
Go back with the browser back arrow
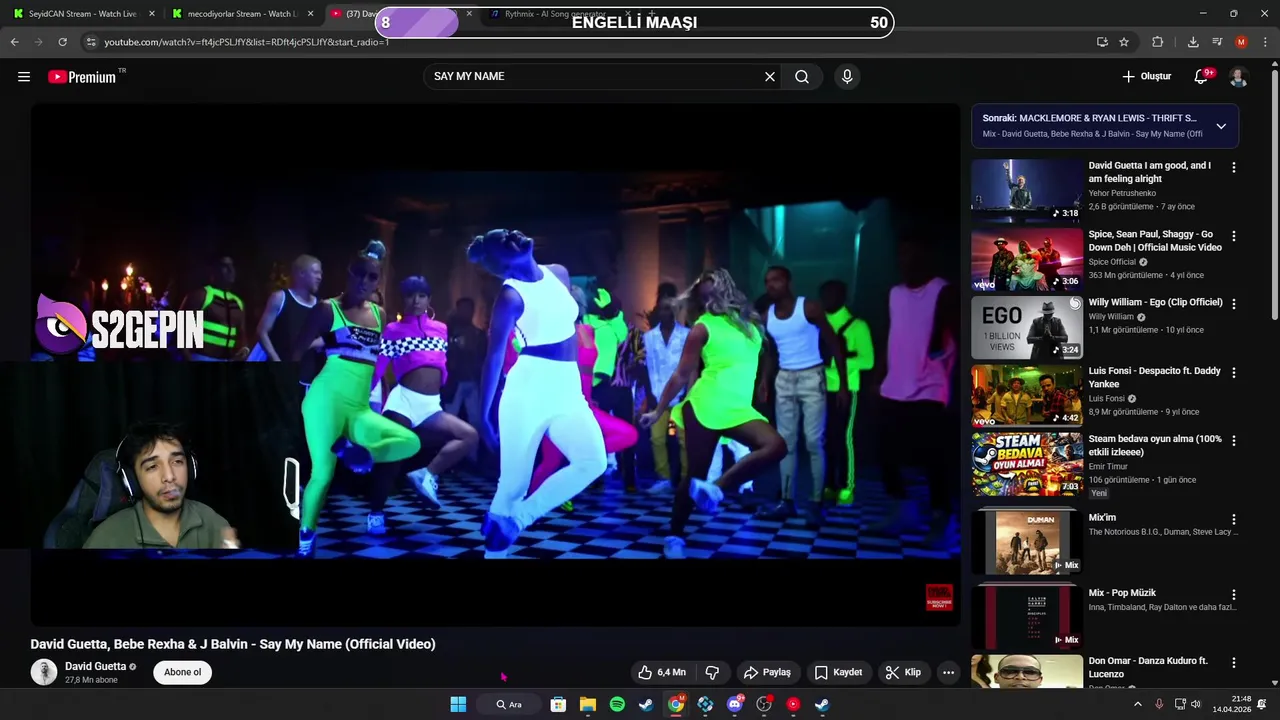[14, 42]
